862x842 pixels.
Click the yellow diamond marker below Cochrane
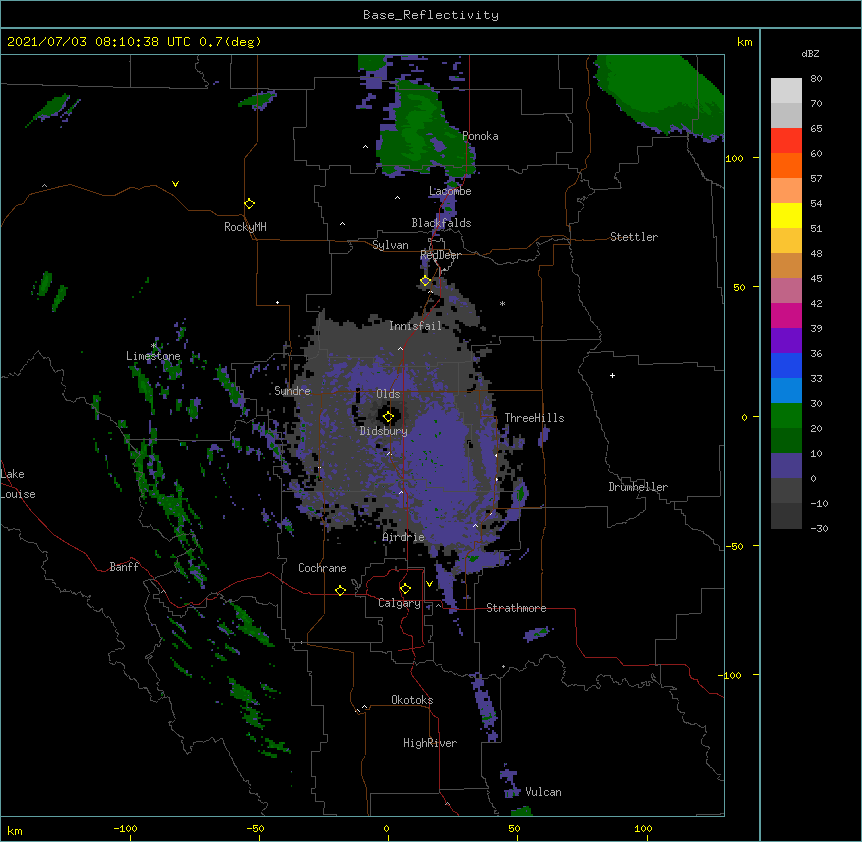[x=340, y=590]
